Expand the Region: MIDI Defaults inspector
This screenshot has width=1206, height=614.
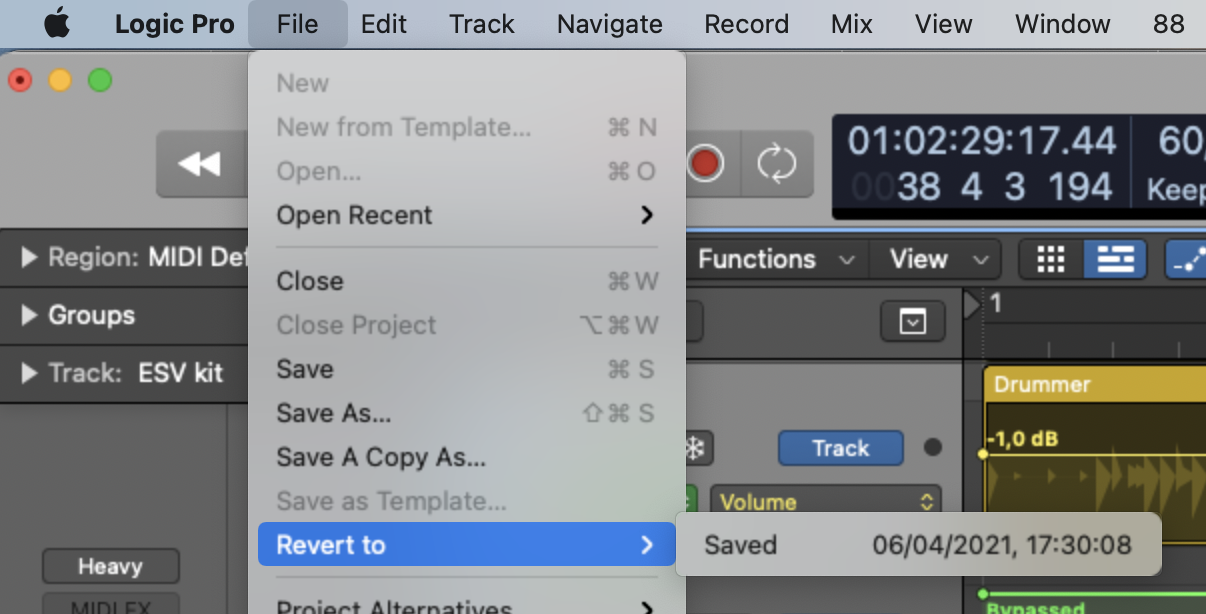point(30,258)
